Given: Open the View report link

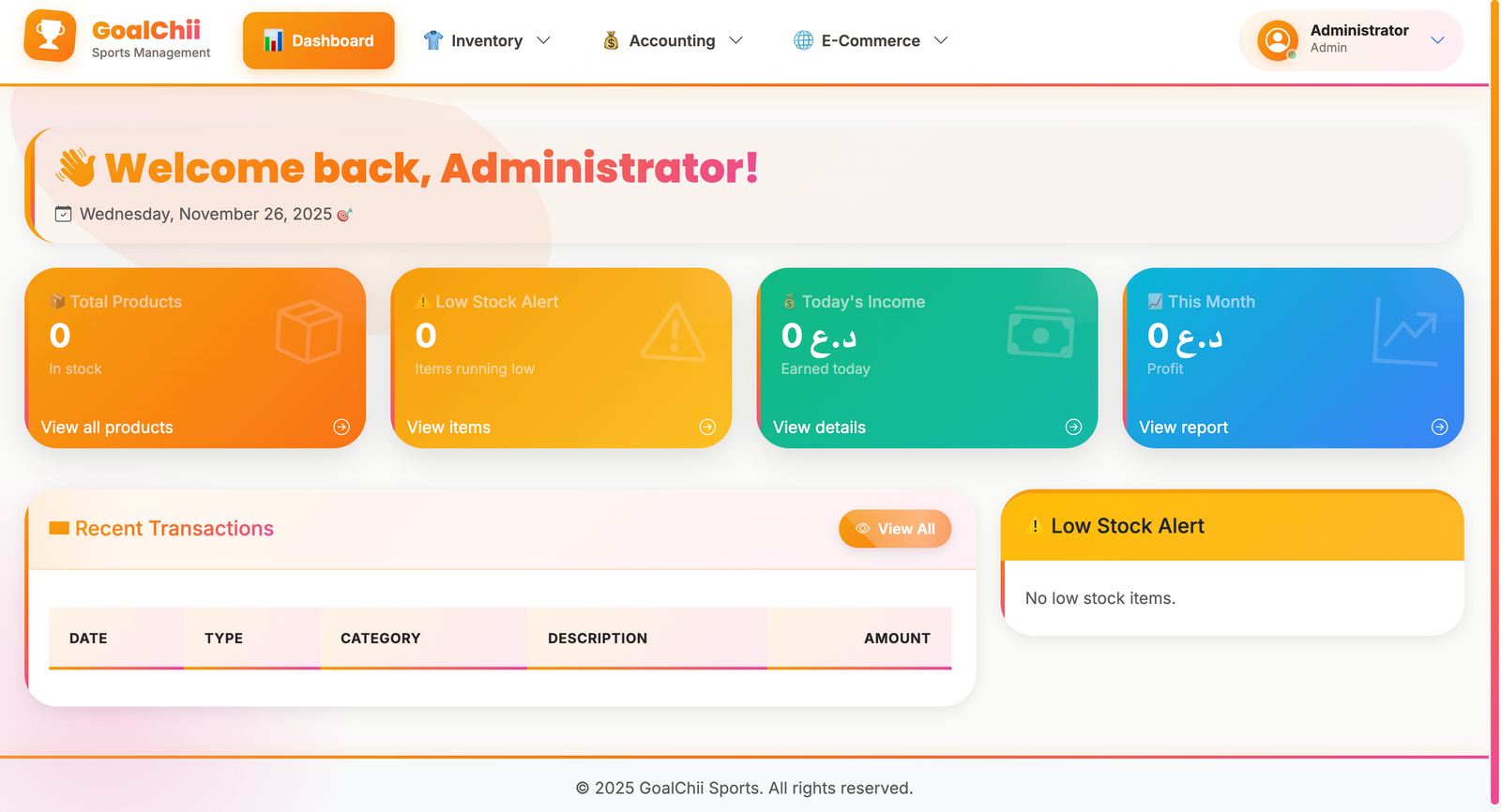Looking at the screenshot, I should [x=1183, y=428].
